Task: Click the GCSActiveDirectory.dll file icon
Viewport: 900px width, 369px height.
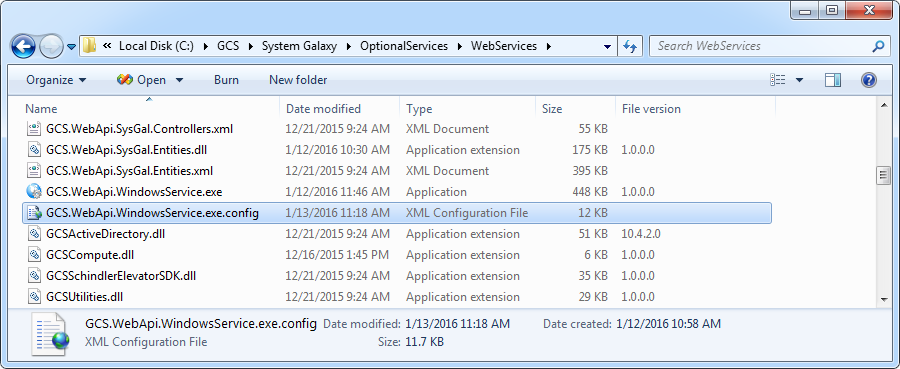Action: [34, 234]
